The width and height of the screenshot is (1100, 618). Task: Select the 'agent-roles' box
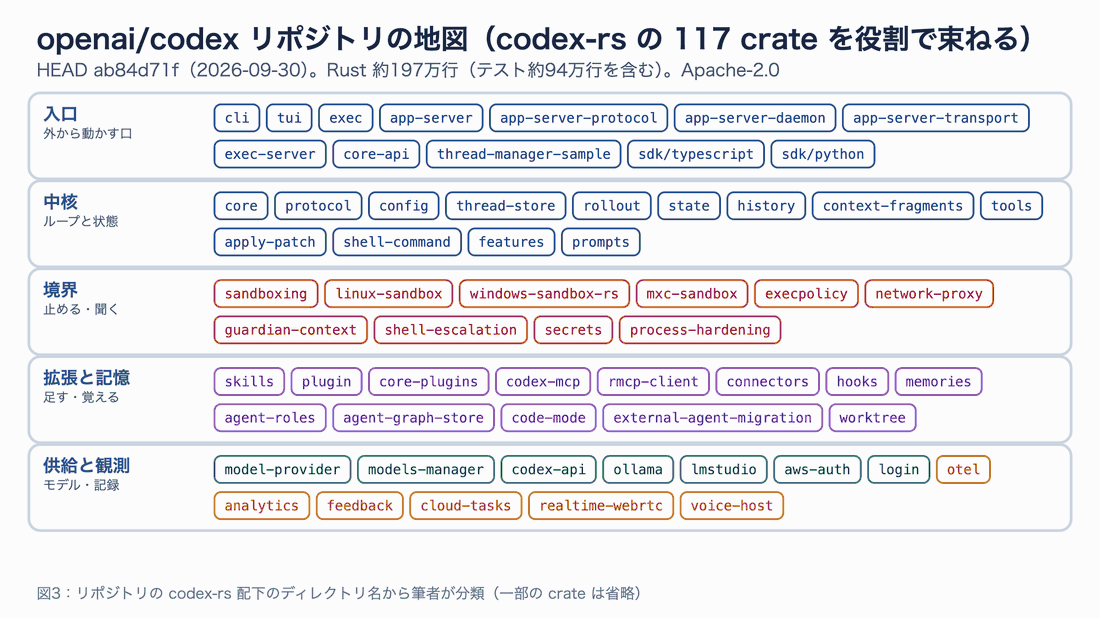pyautogui.click(x=270, y=418)
